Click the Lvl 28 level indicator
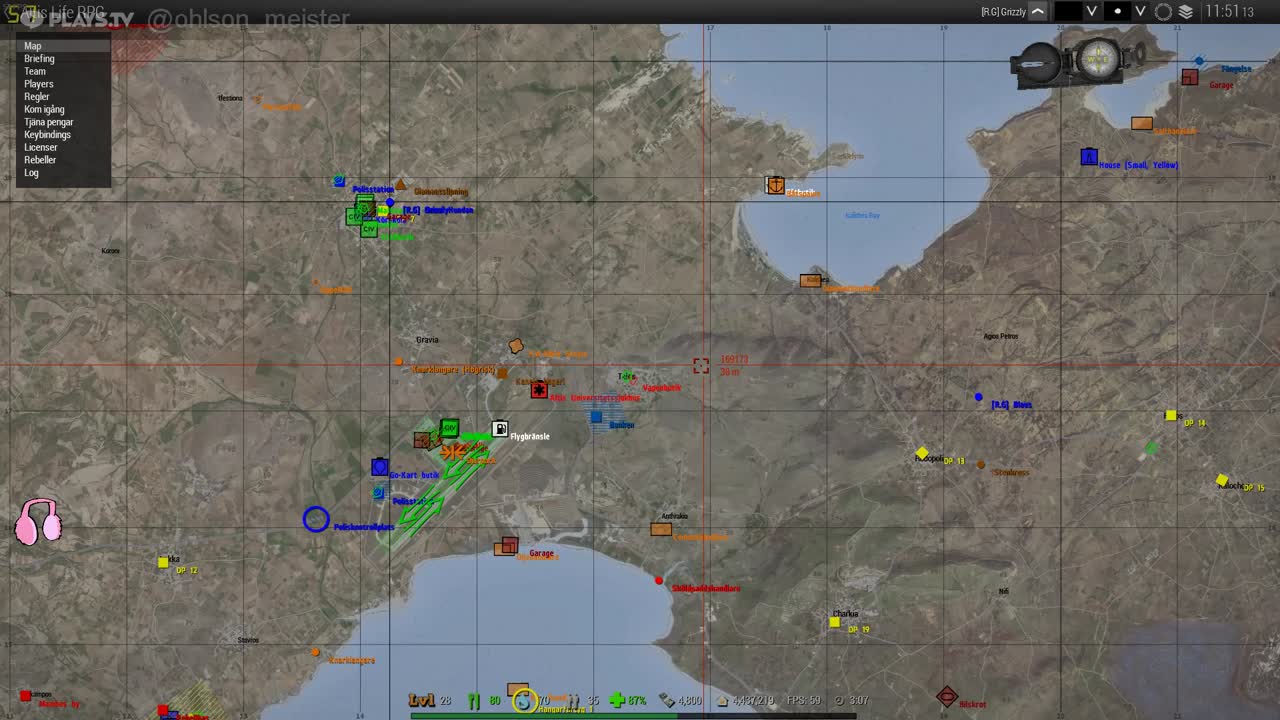Screen dimensions: 1280x720 pos(430,701)
